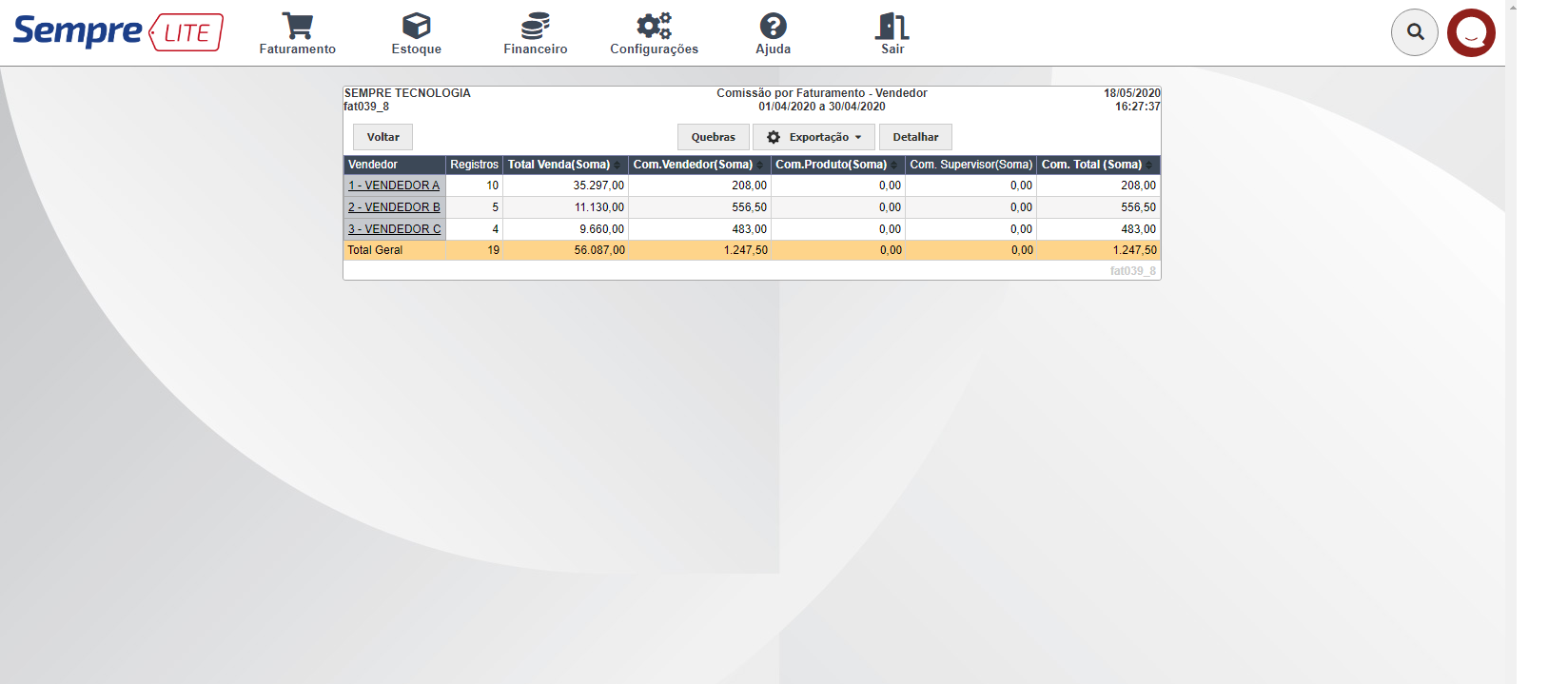Open the Financeiro coins menu

click(535, 33)
